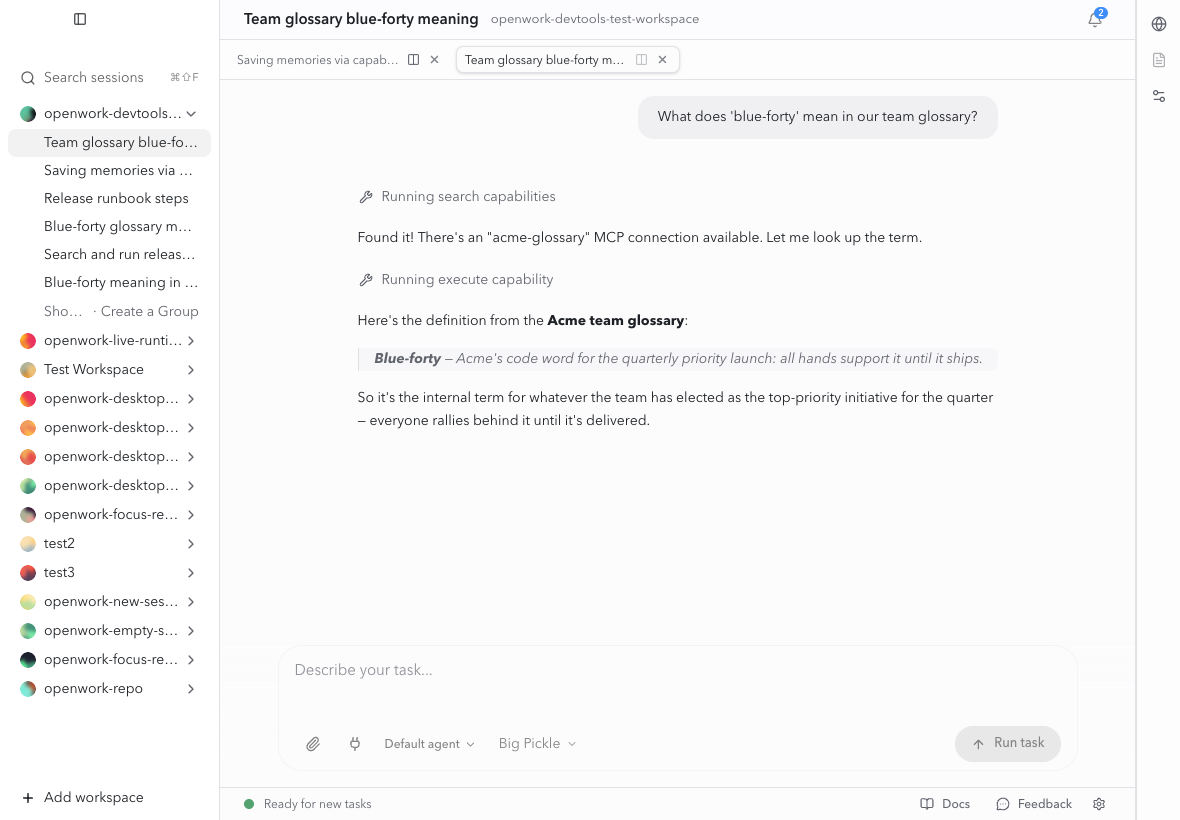Image resolution: width=1180 pixels, height=820 pixels.
Task: Click the green ready status dot
Action: [249, 804]
